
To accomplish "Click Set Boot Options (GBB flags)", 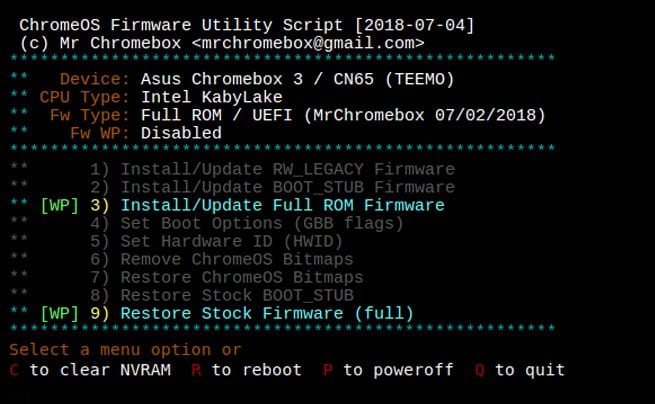I will coord(247,224).
